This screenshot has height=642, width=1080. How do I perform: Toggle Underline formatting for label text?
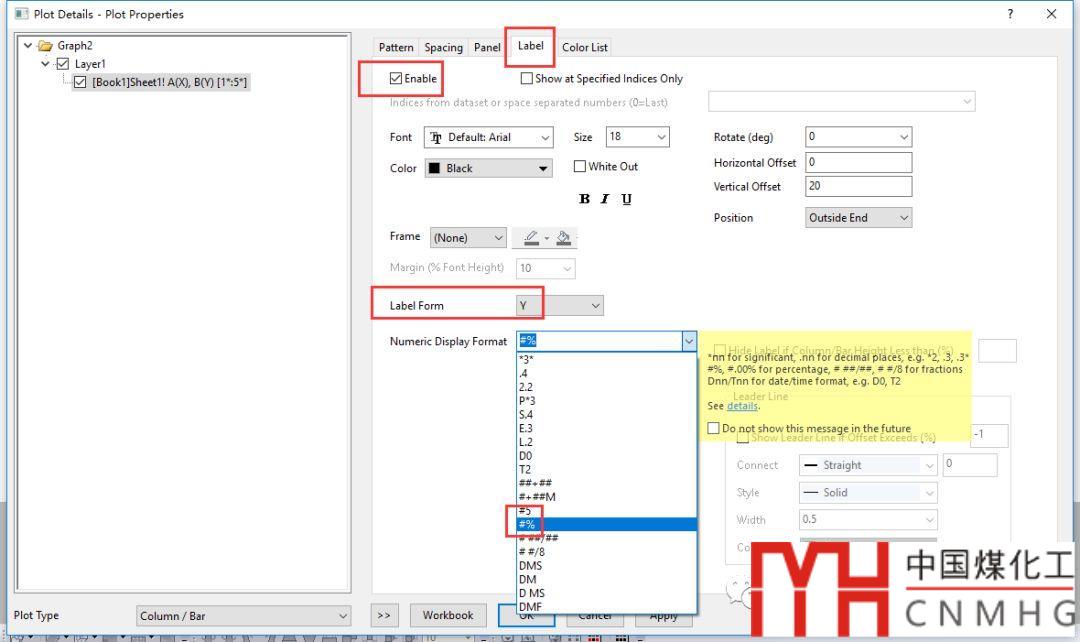pos(626,198)
